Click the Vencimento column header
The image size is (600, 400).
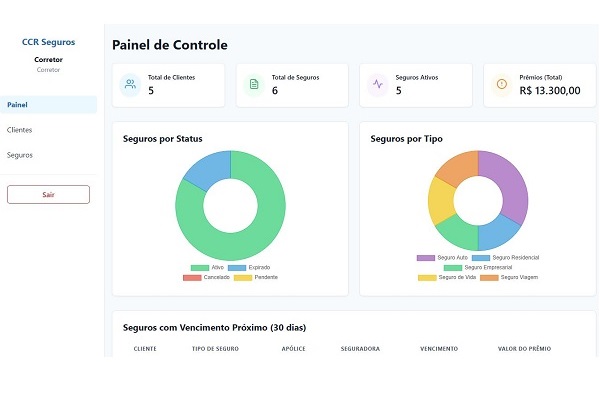[439, 349]
